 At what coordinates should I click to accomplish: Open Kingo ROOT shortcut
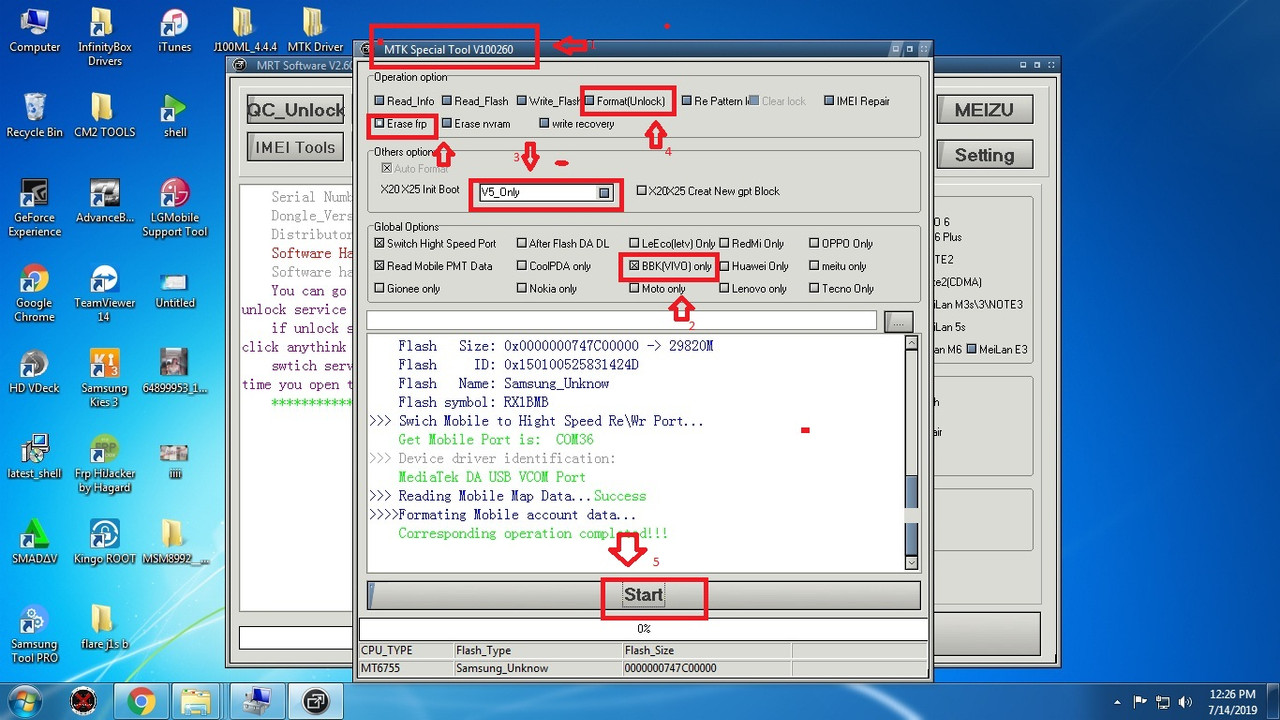(x=105, y=542)
